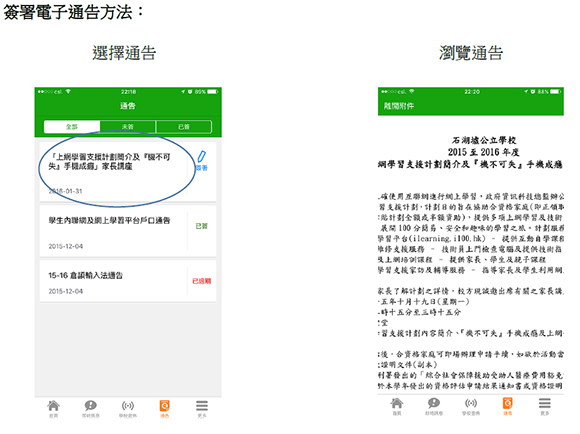The image size is (580, 434).
Task: Tap the green 已簽 status label
Action: (202, 226)
